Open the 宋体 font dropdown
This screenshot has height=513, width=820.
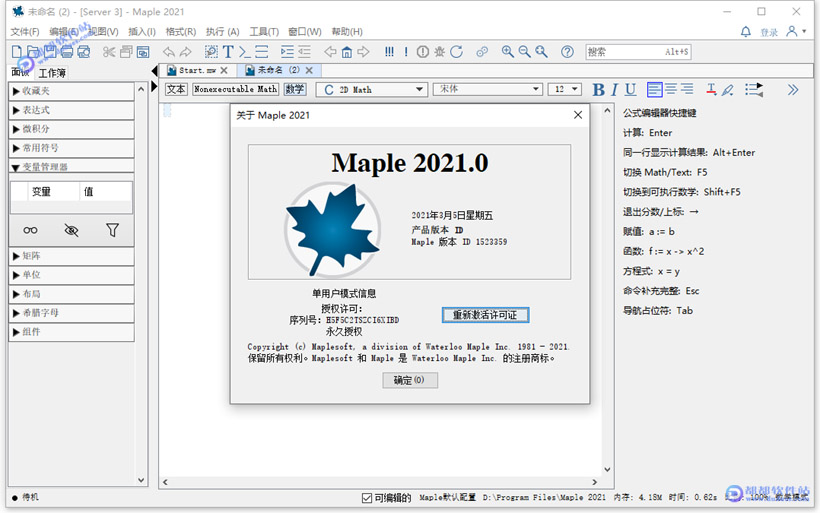(487, 89)
